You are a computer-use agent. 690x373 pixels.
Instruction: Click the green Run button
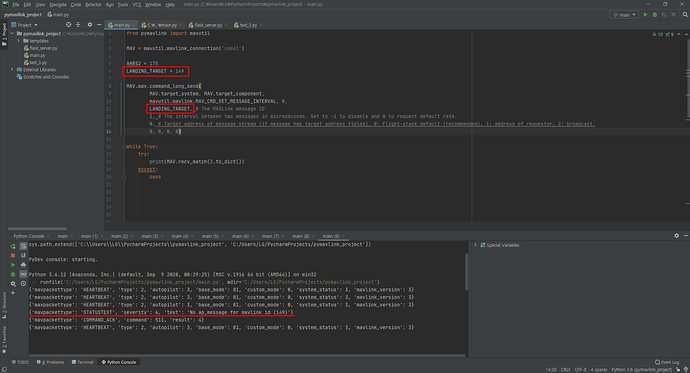coord(645,15)
